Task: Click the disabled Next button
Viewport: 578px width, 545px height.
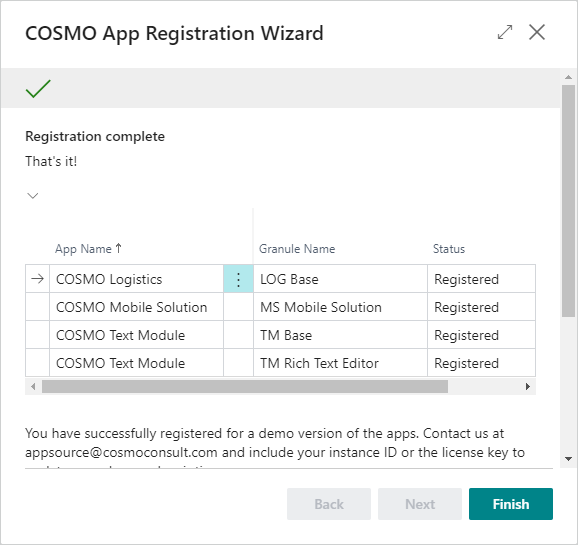Action: [x=420, y=504]
